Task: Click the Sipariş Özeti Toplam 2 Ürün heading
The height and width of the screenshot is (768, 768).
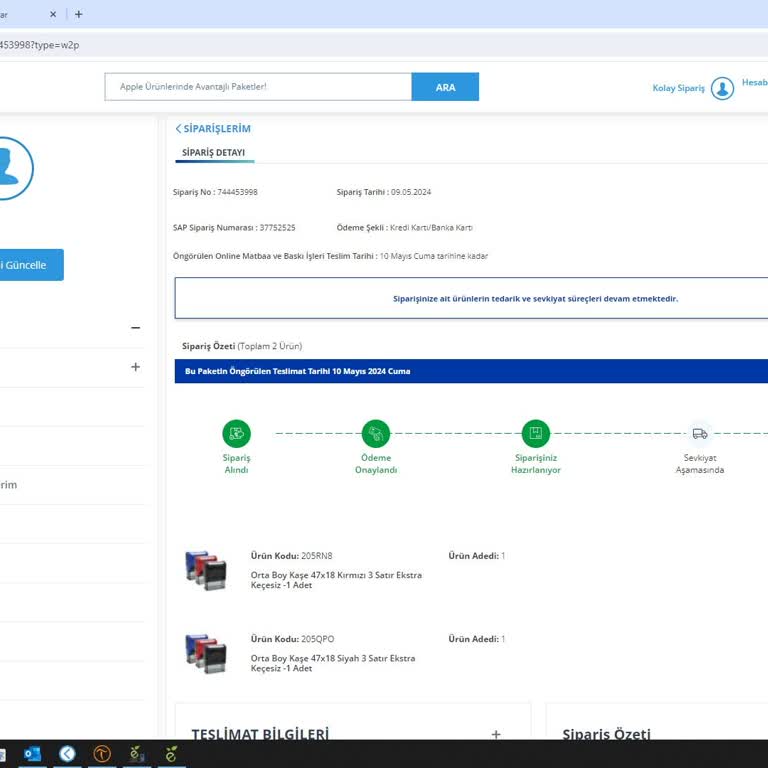Action: 242,346
